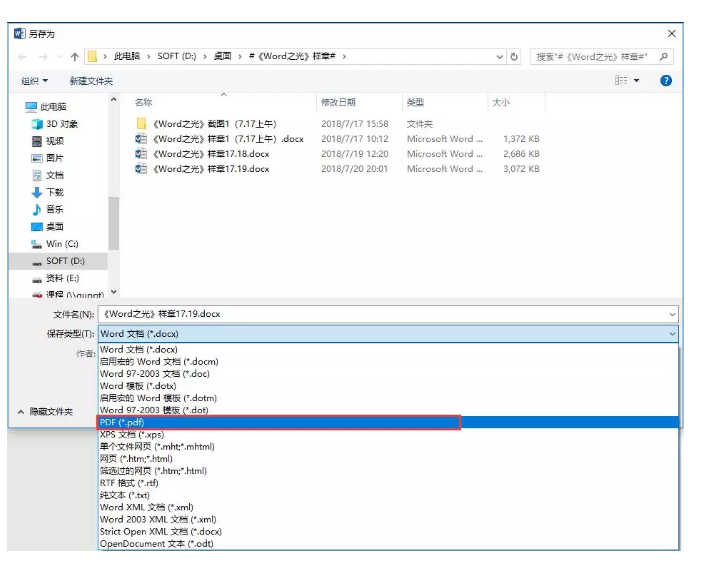Choose Word 97-2003 文档 (*.doc)
Image resolution: width=706 pixels, height=572 pixels.
click(x=388, y=373)
